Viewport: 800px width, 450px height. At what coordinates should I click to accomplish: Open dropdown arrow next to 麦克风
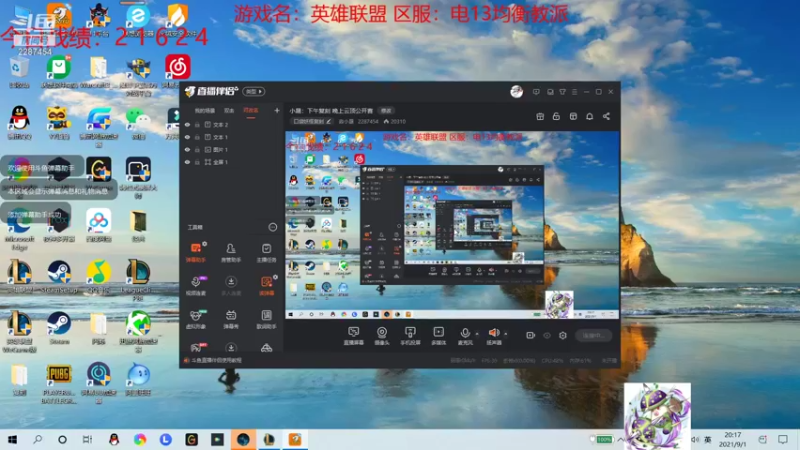[x=477, y=334]
